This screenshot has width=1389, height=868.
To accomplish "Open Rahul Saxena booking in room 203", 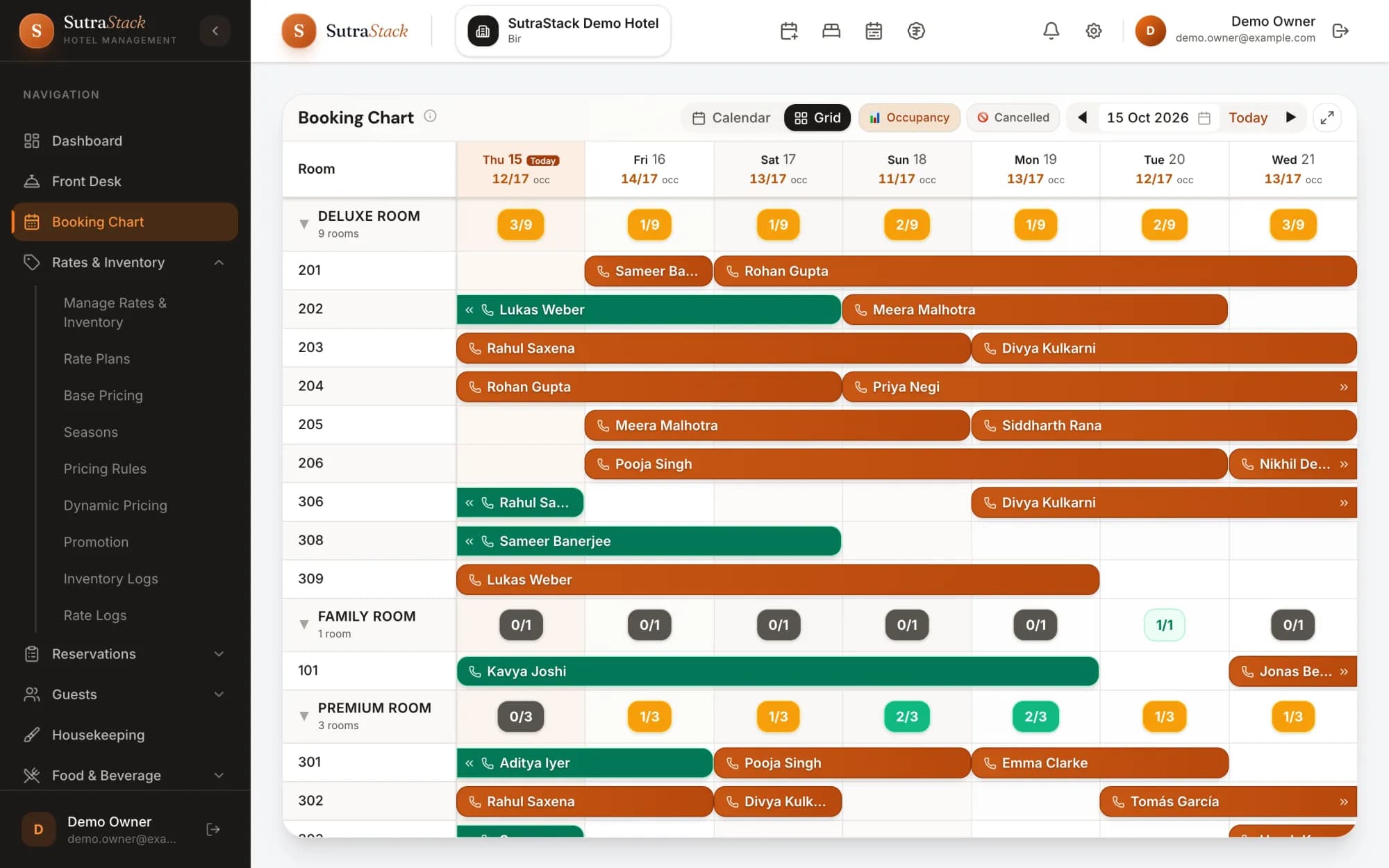I will [x=713, y=348].
